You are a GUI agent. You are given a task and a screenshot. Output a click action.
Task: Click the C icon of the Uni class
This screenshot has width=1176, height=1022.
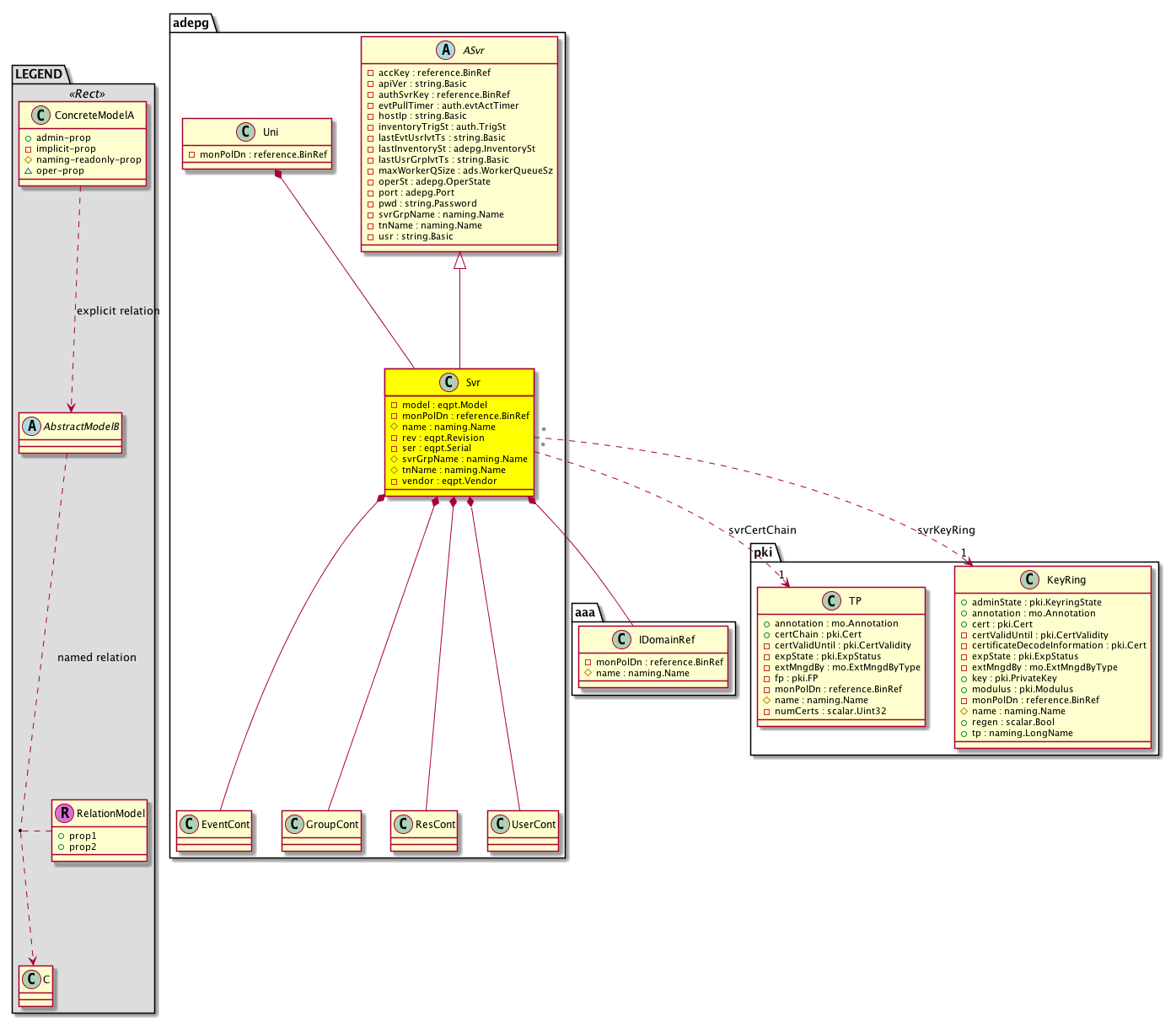(x=246, y=132)
